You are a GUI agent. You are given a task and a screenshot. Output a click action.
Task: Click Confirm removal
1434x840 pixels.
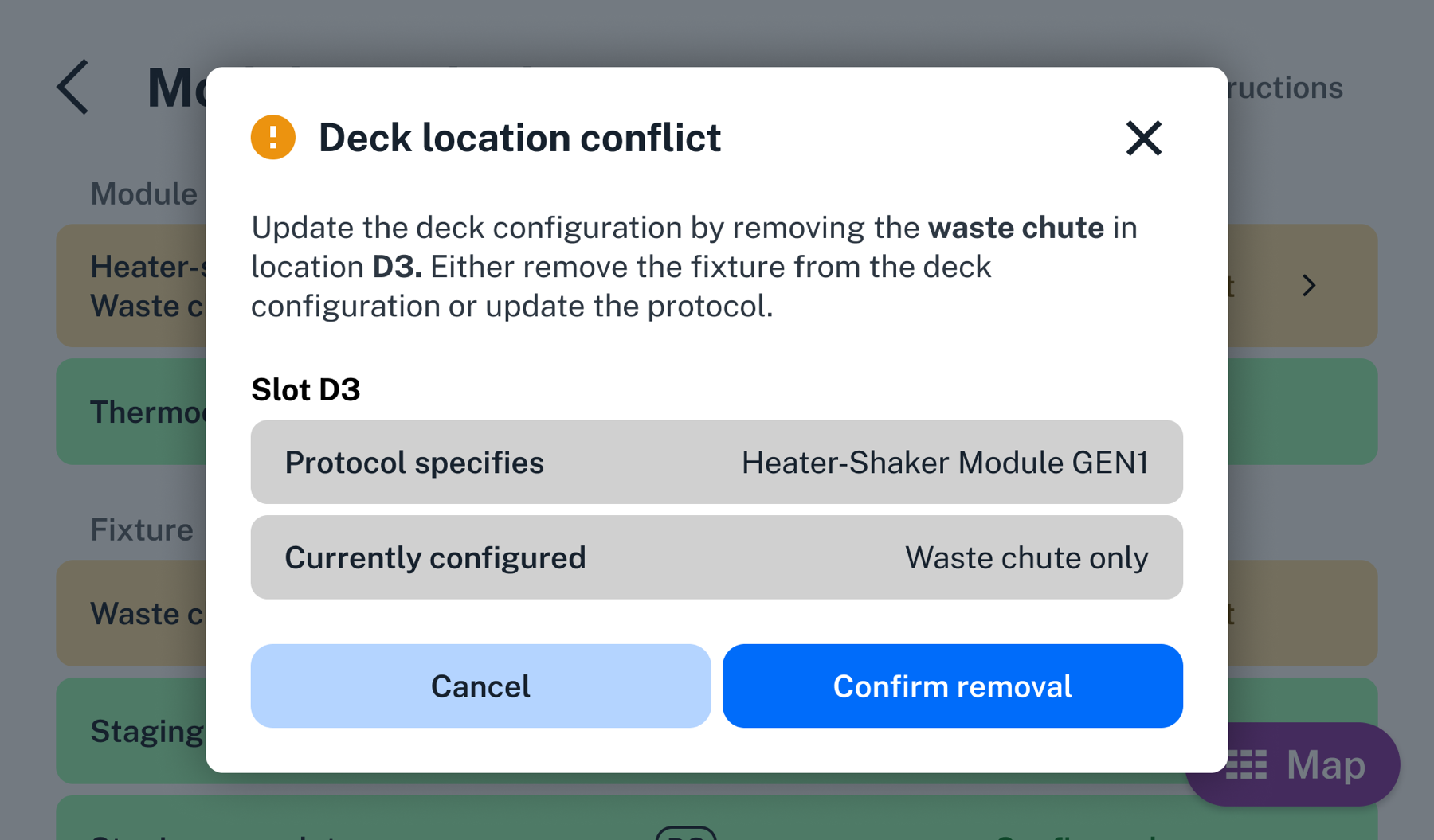point(952,686)
